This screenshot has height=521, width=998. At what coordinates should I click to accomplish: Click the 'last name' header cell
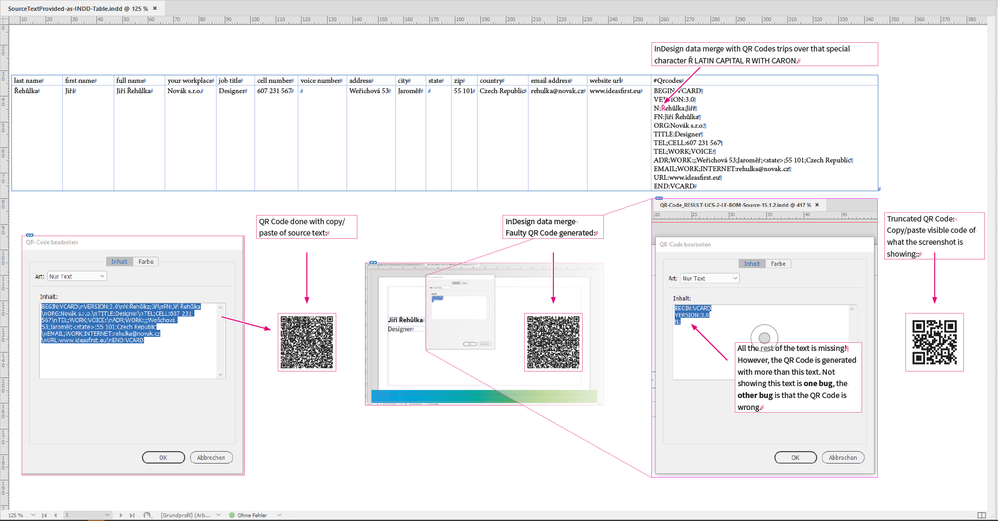point(37,81)
